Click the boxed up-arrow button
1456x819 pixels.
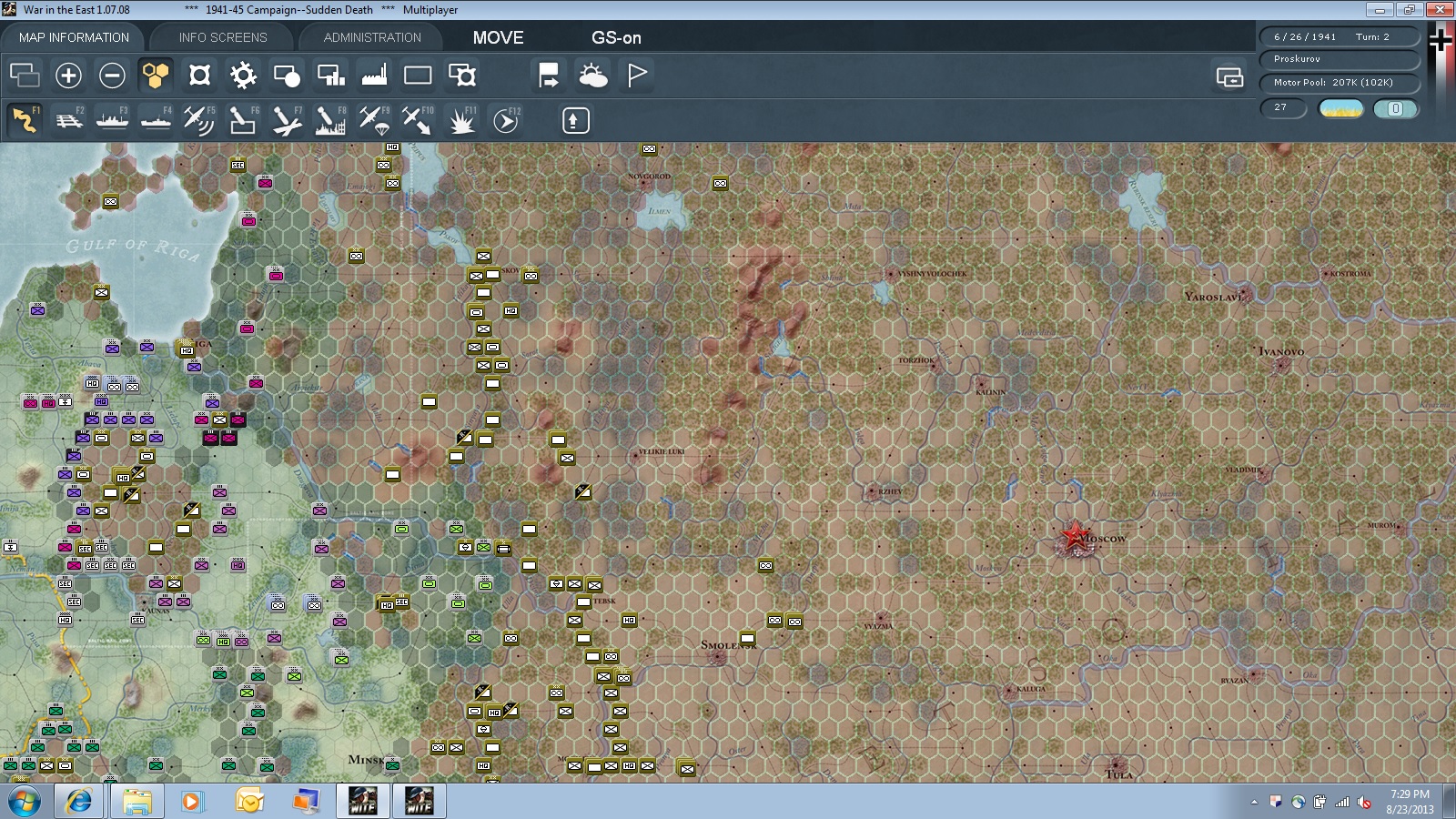point(575,120)
